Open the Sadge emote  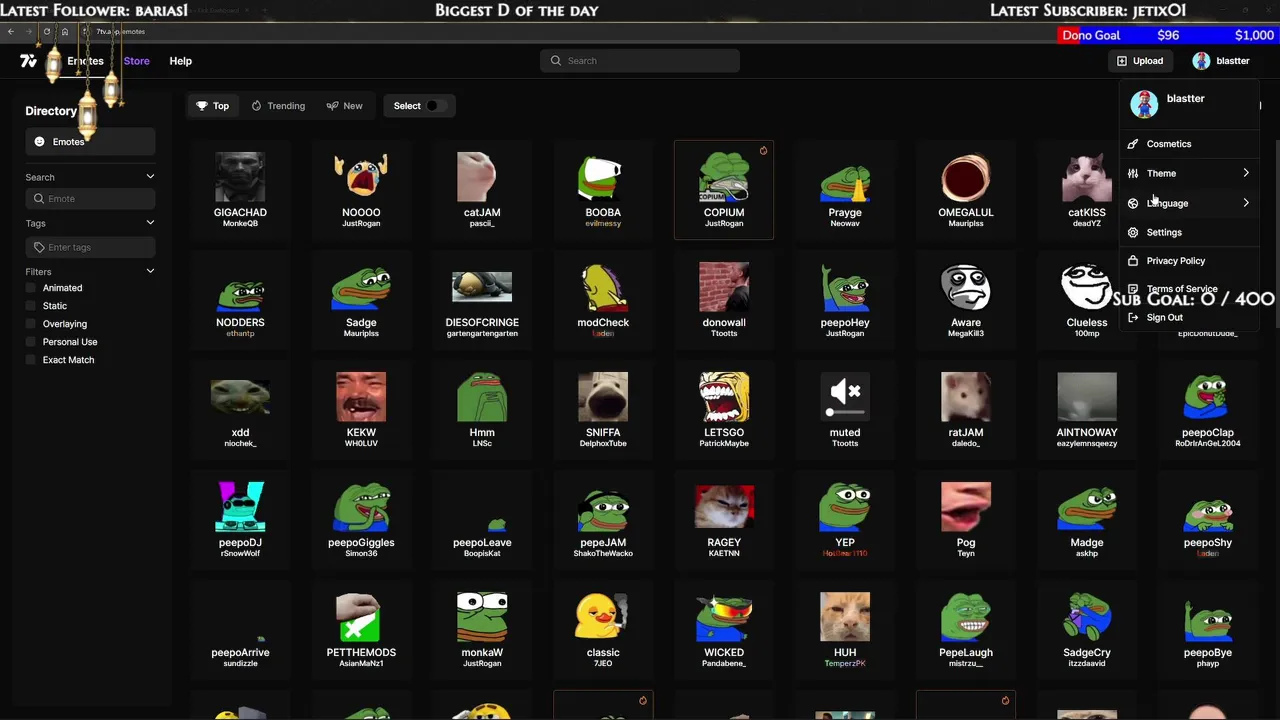(361, 300)
